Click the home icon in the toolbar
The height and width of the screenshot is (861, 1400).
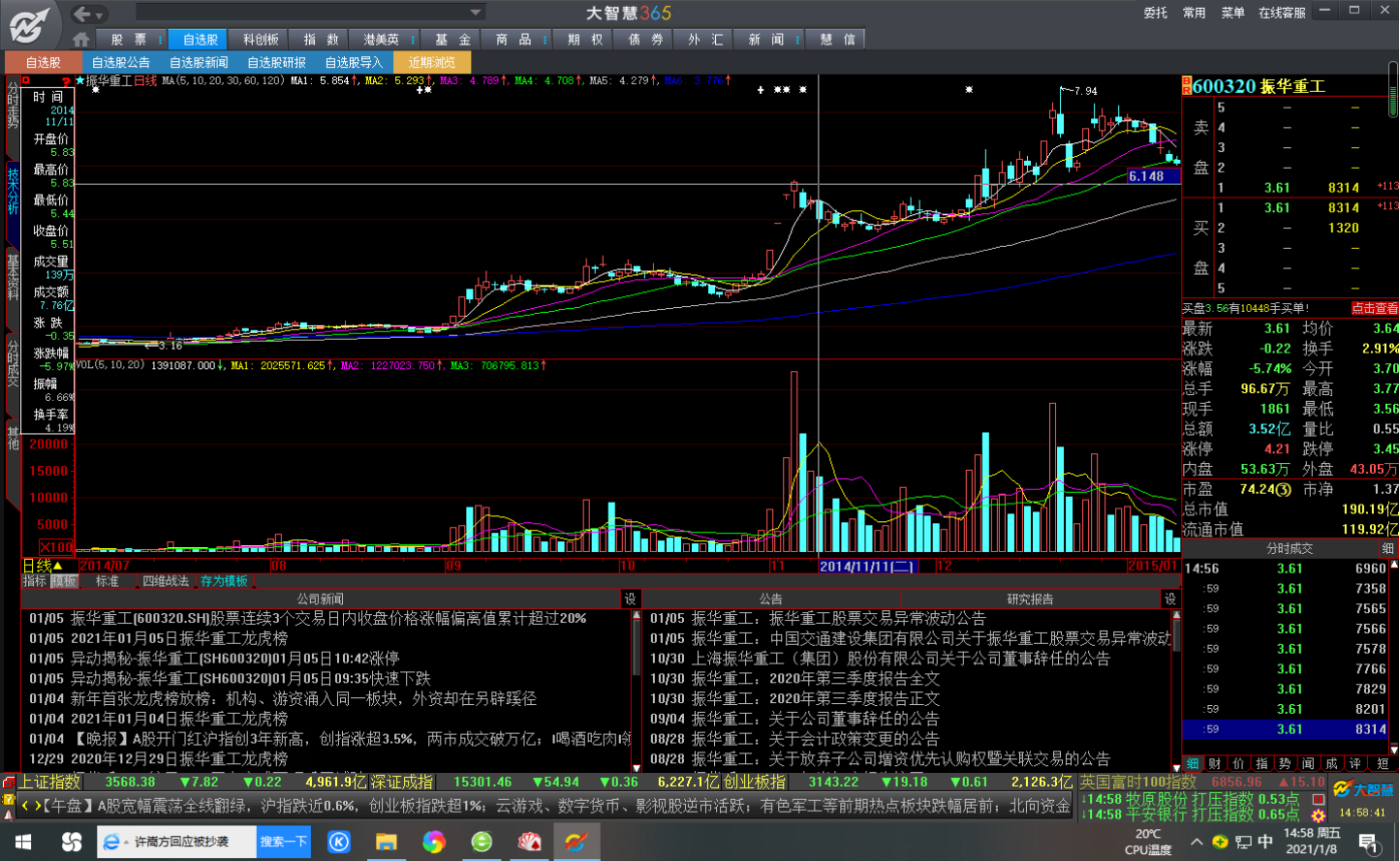(x=81, y=40)
